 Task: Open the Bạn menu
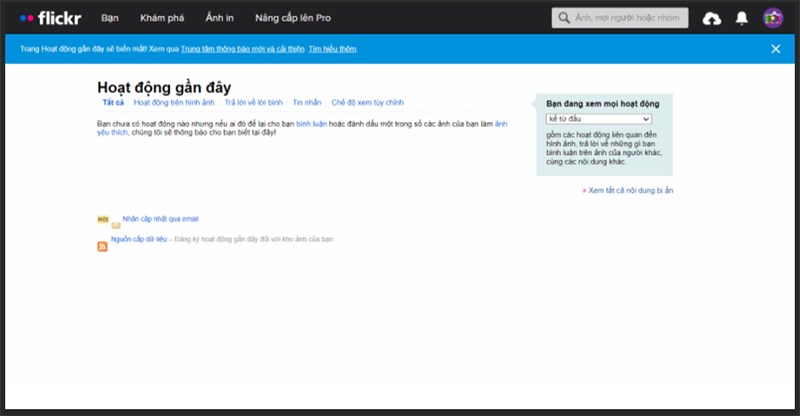[110, 18]
